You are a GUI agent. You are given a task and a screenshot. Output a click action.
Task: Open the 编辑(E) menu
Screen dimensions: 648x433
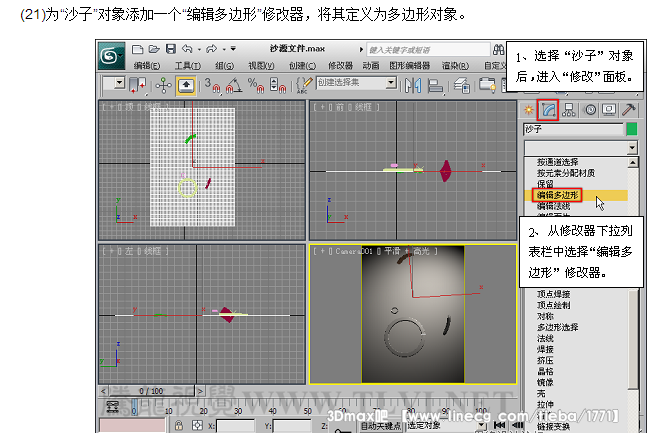(147, 66)
